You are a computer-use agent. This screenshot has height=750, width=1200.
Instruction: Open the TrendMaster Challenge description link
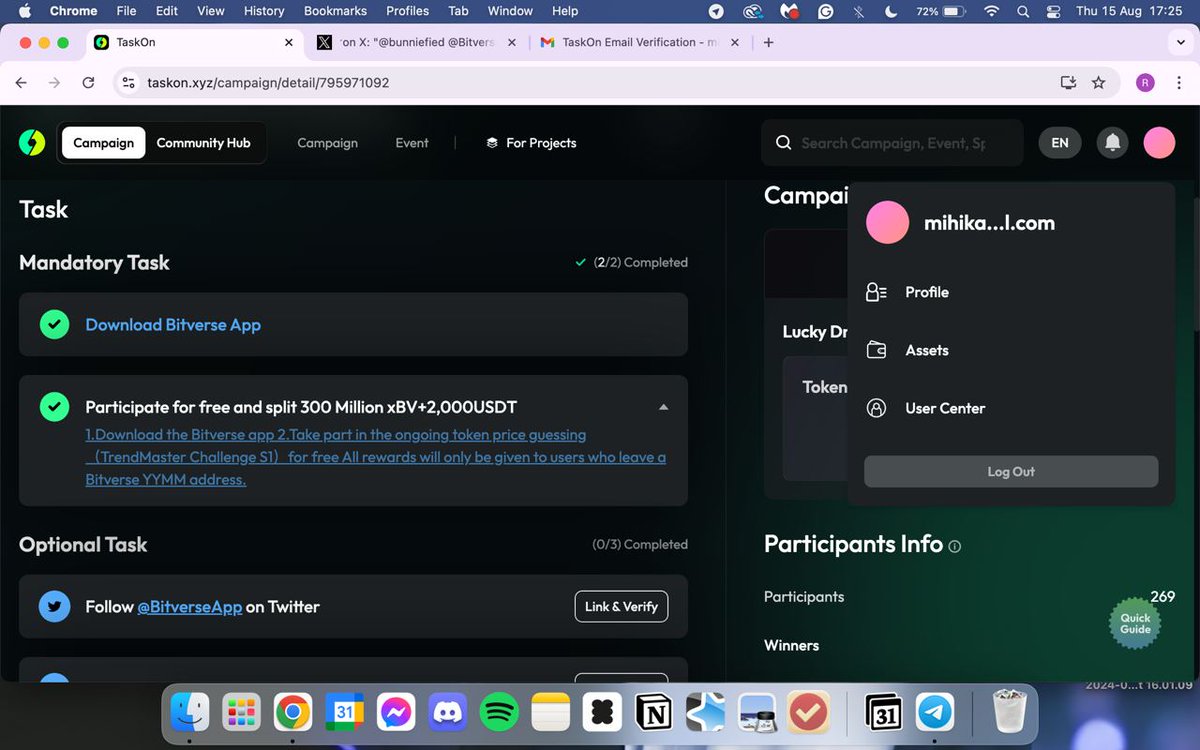tap(375, 457)
